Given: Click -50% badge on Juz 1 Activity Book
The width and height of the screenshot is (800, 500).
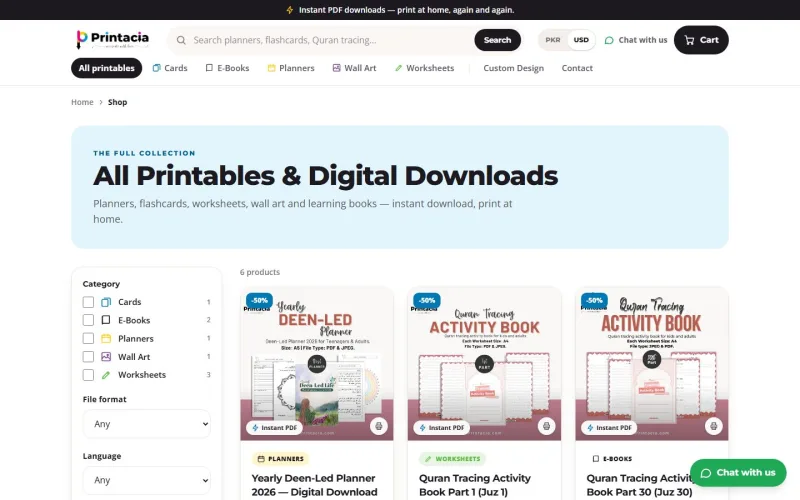Looking at the screenshot, I should (x=427, y=300).
